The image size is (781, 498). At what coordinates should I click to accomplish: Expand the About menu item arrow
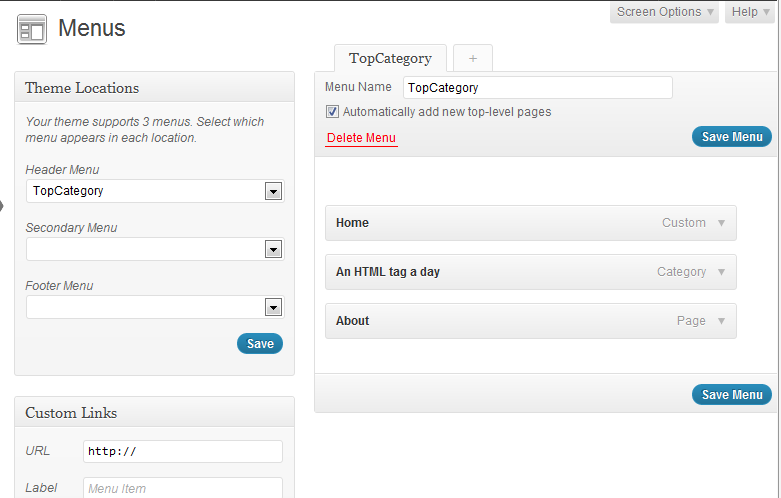721,321
